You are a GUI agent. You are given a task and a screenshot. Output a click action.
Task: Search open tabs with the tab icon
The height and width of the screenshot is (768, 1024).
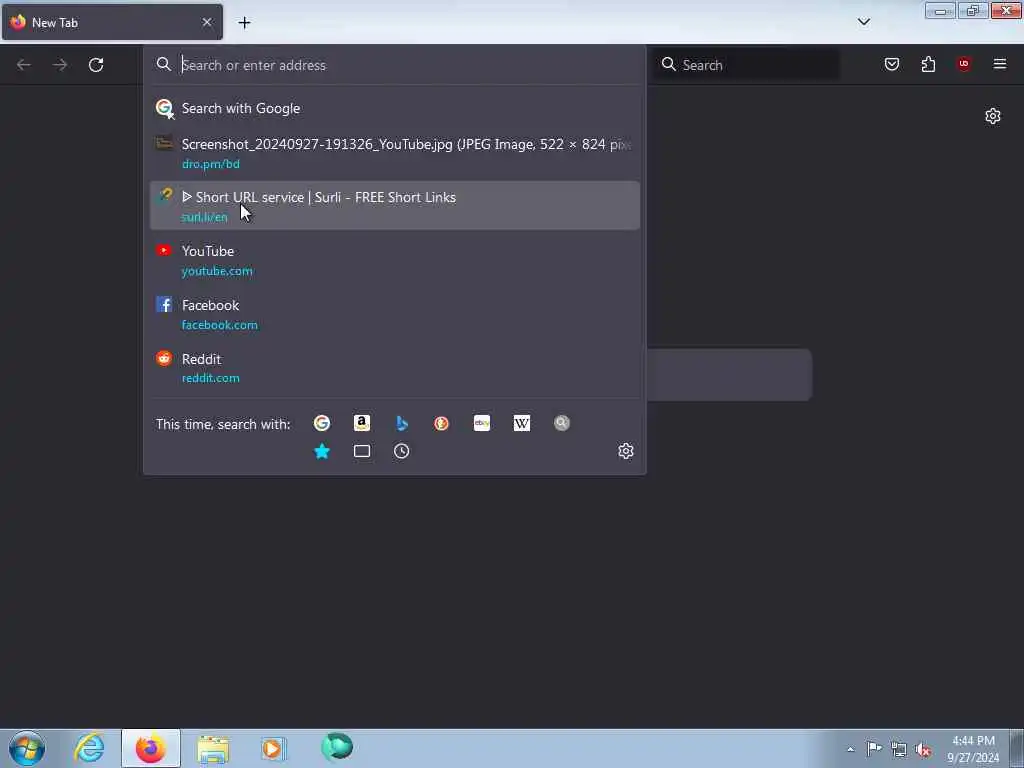click(362, 451)
